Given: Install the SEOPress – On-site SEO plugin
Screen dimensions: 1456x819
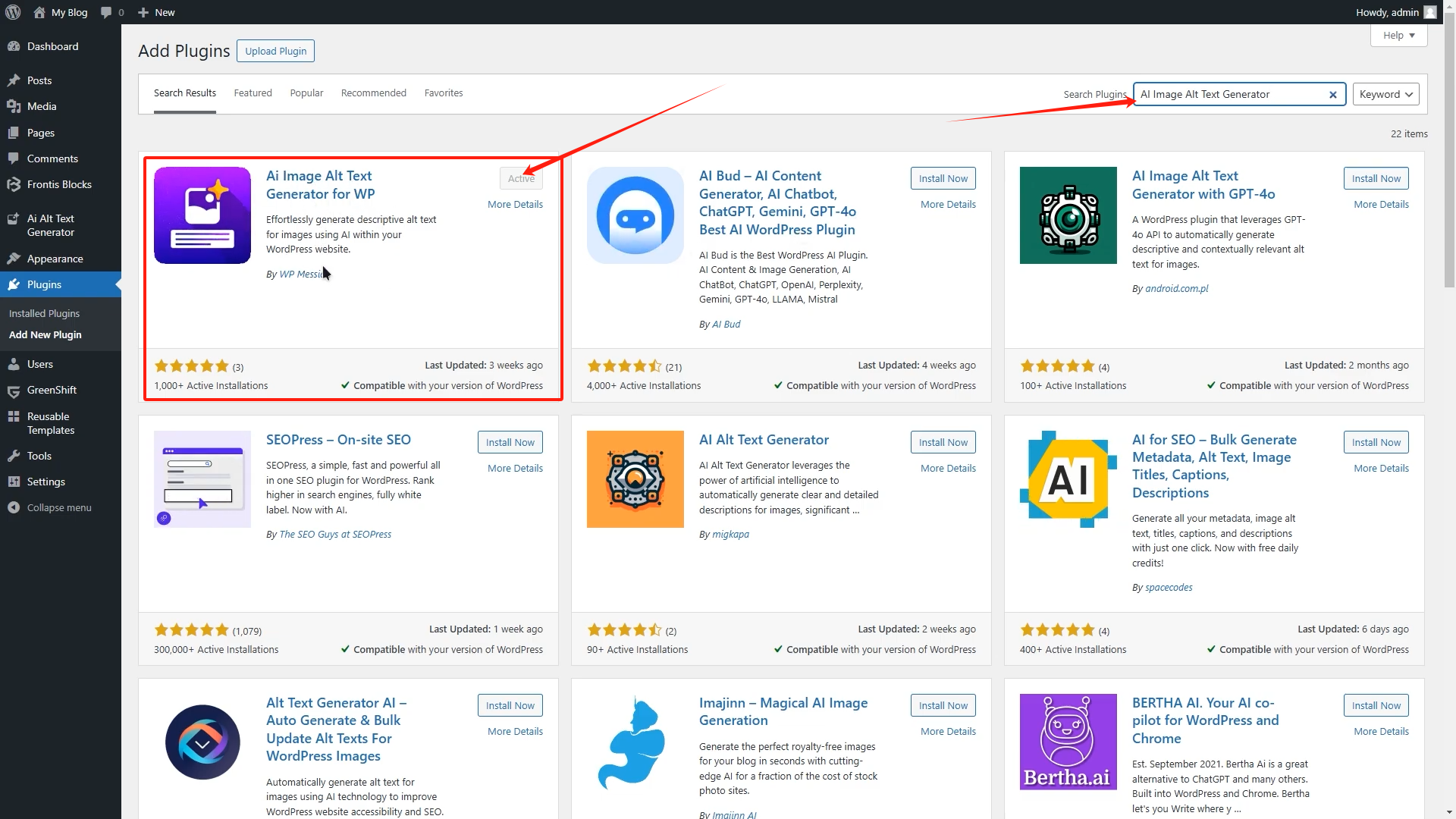Looking at the screenshot, I should [510, 442].
